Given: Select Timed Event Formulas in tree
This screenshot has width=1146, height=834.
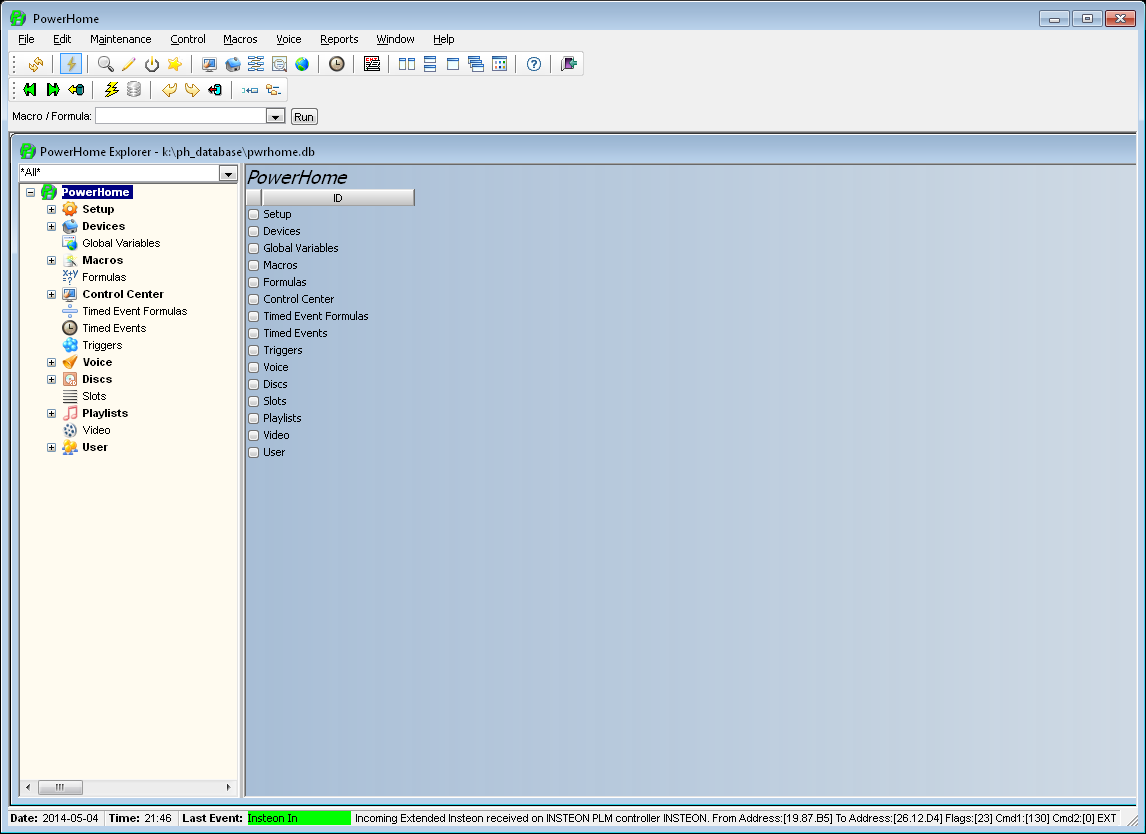Looking at the screenshot, I should coord(134,311).
